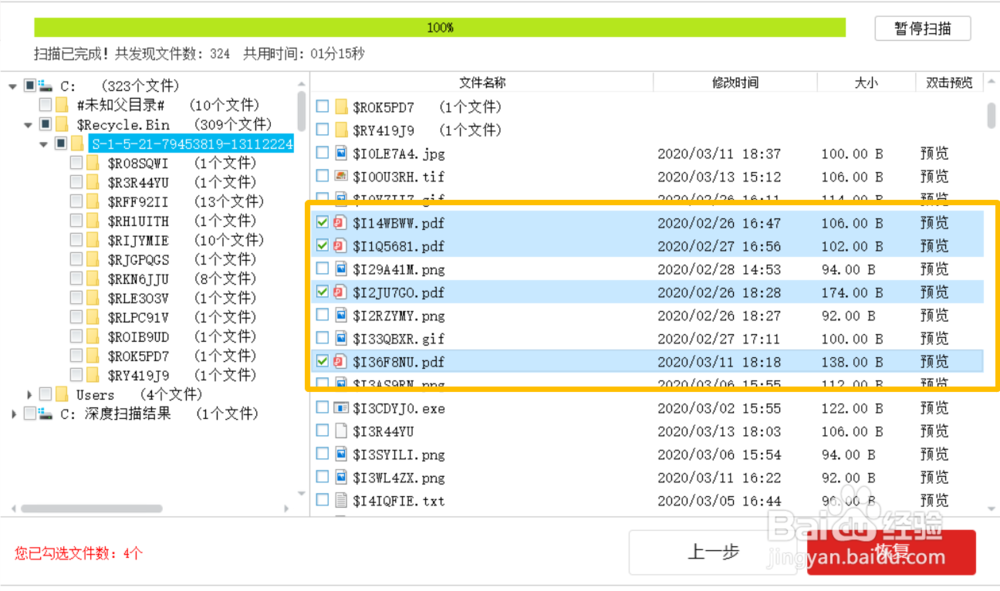
Task: Click the drive icon for C: root
Action: 45,85
